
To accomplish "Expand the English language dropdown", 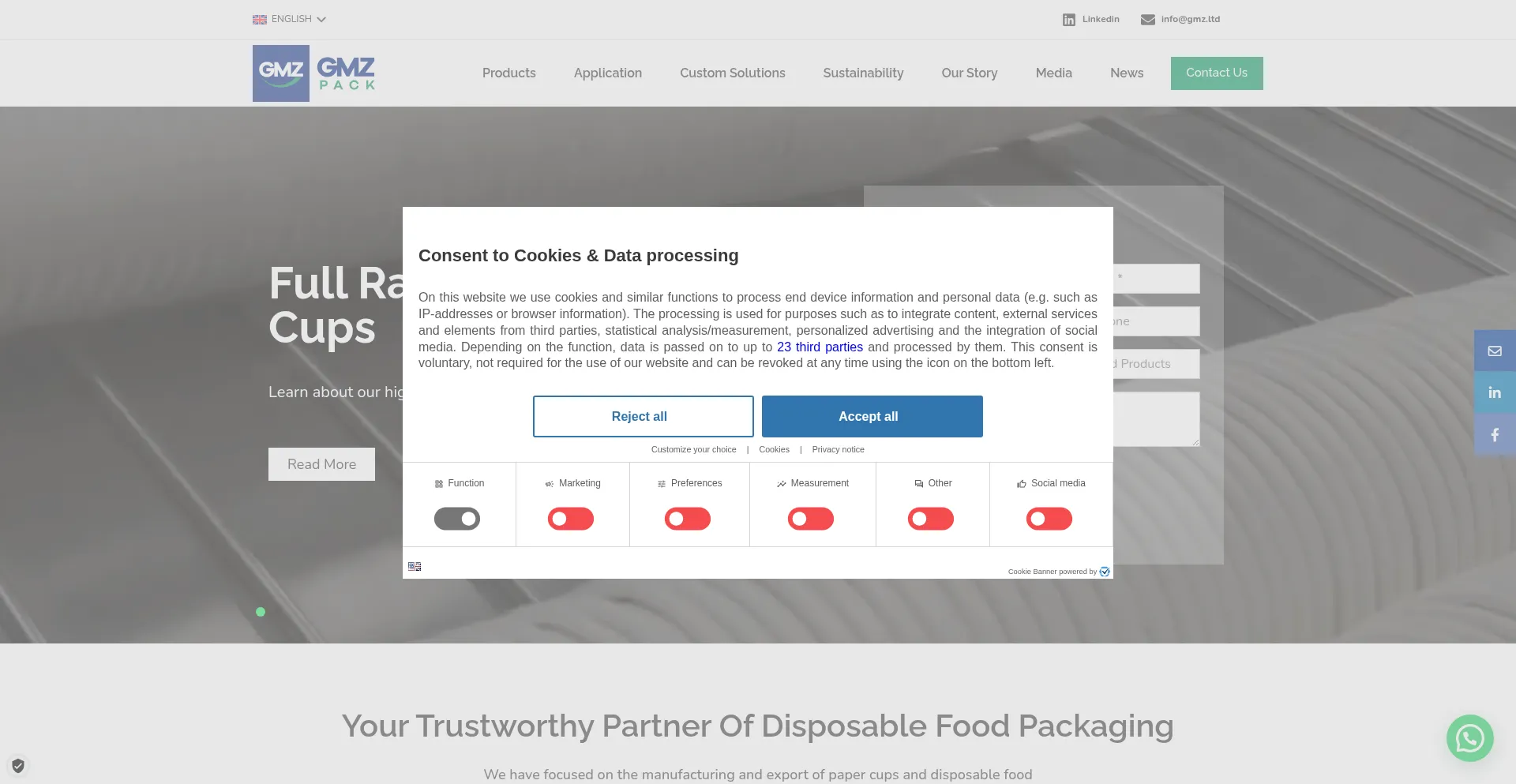I will [290, 19].
